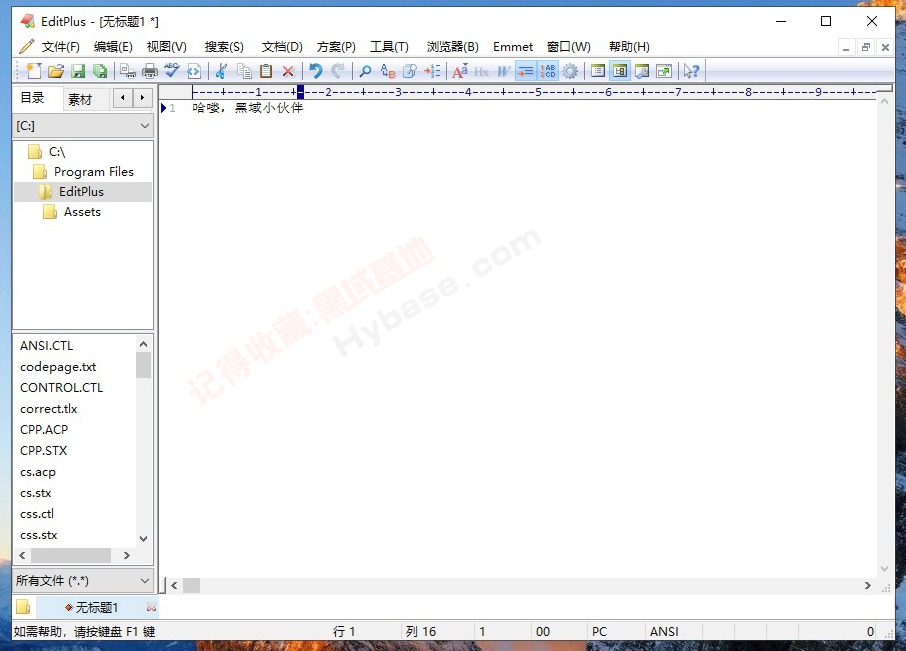Open Print Preview from the toolbar
This screenshot has width=906, height=651.
[x=128, y=71]
